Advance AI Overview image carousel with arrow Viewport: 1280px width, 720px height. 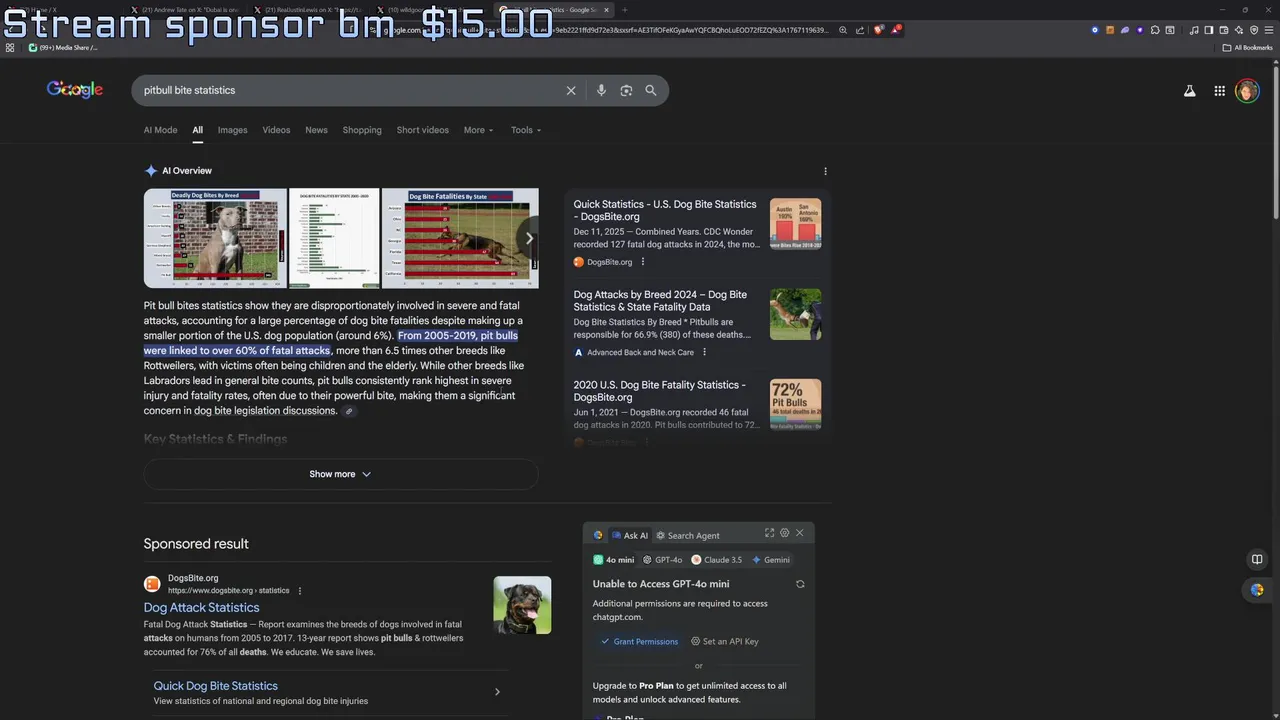[529, 238]
